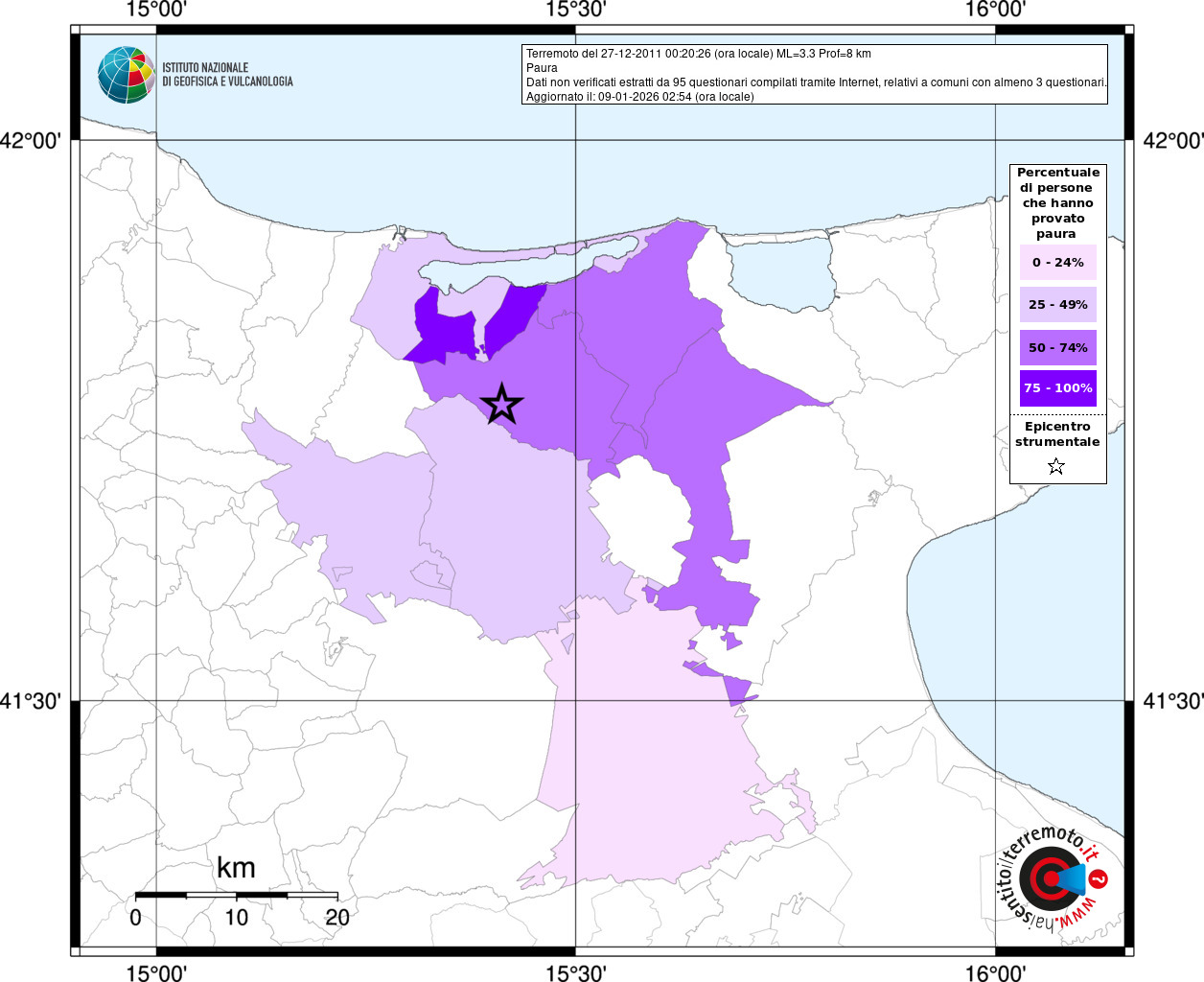Click the 'km' label above the scale
Viewport: 1204px width, 982px height.
(236, 868)
